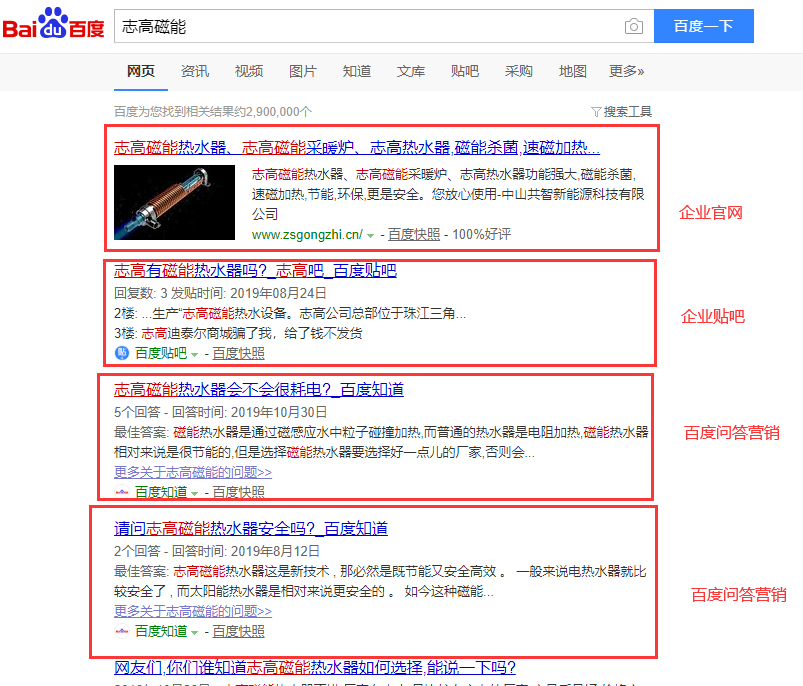
Task: Click 更多关于志高磁能的问题>> under 很耗电 result
Action: point(193,472)
